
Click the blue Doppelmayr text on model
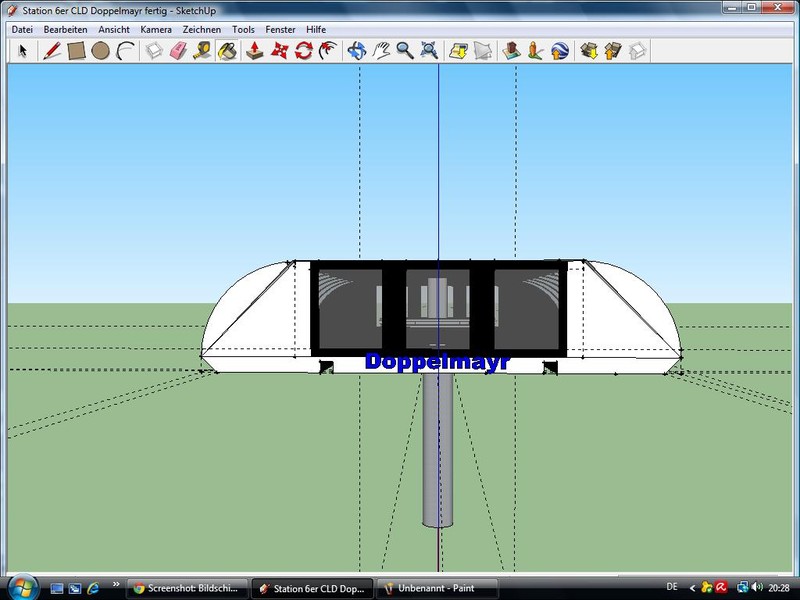[x=438, y=362]
